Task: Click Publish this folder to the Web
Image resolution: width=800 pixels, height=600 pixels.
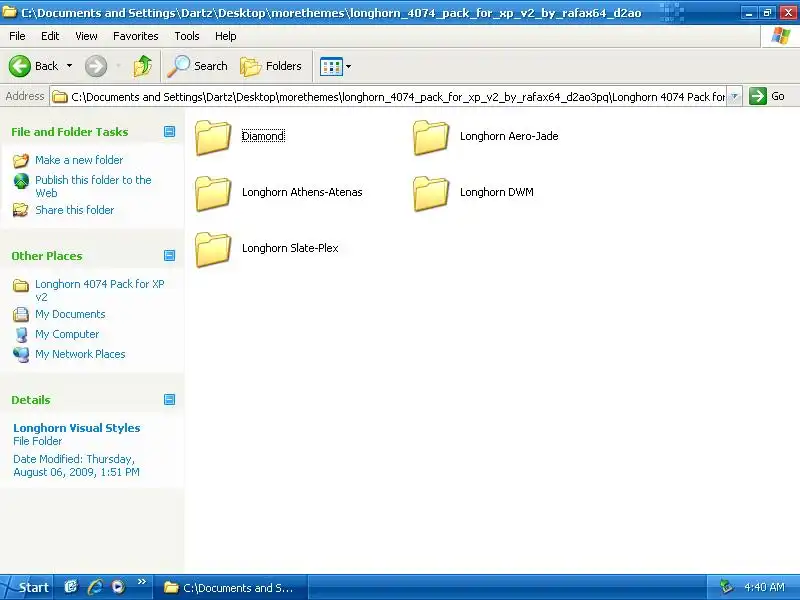Action: [x=93, y=186]
